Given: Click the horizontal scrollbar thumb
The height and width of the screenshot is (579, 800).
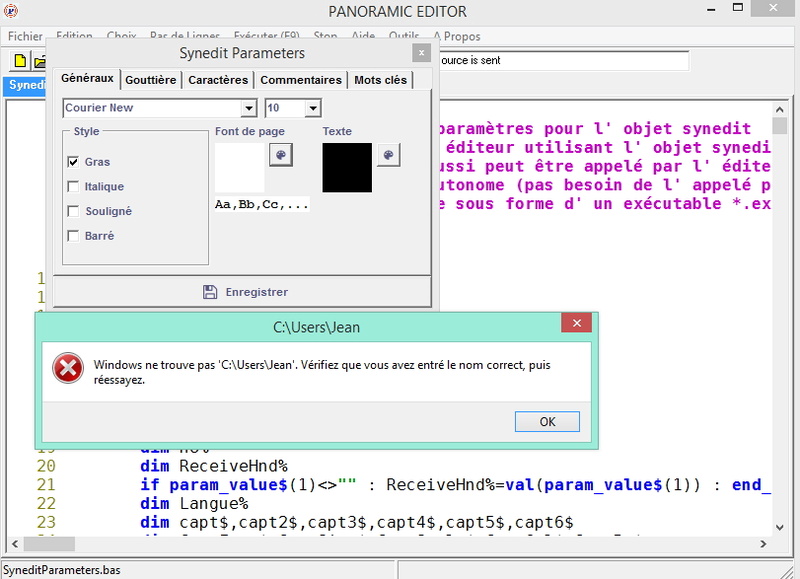Looking at the screenshot, I should [x=49, y=544].
